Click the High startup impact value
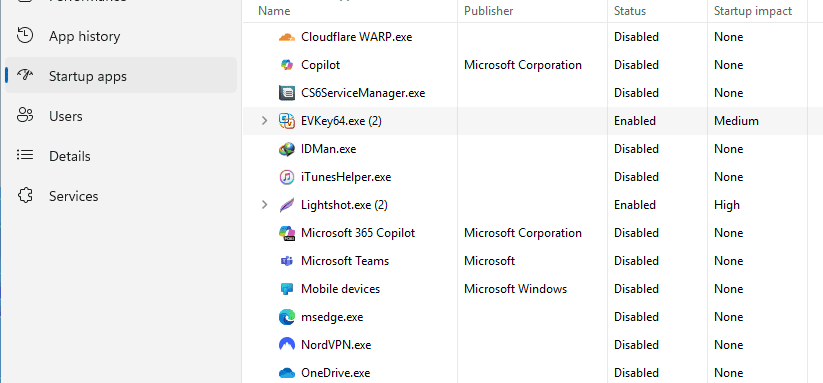823x383 pixels. (x=726, y=205)
